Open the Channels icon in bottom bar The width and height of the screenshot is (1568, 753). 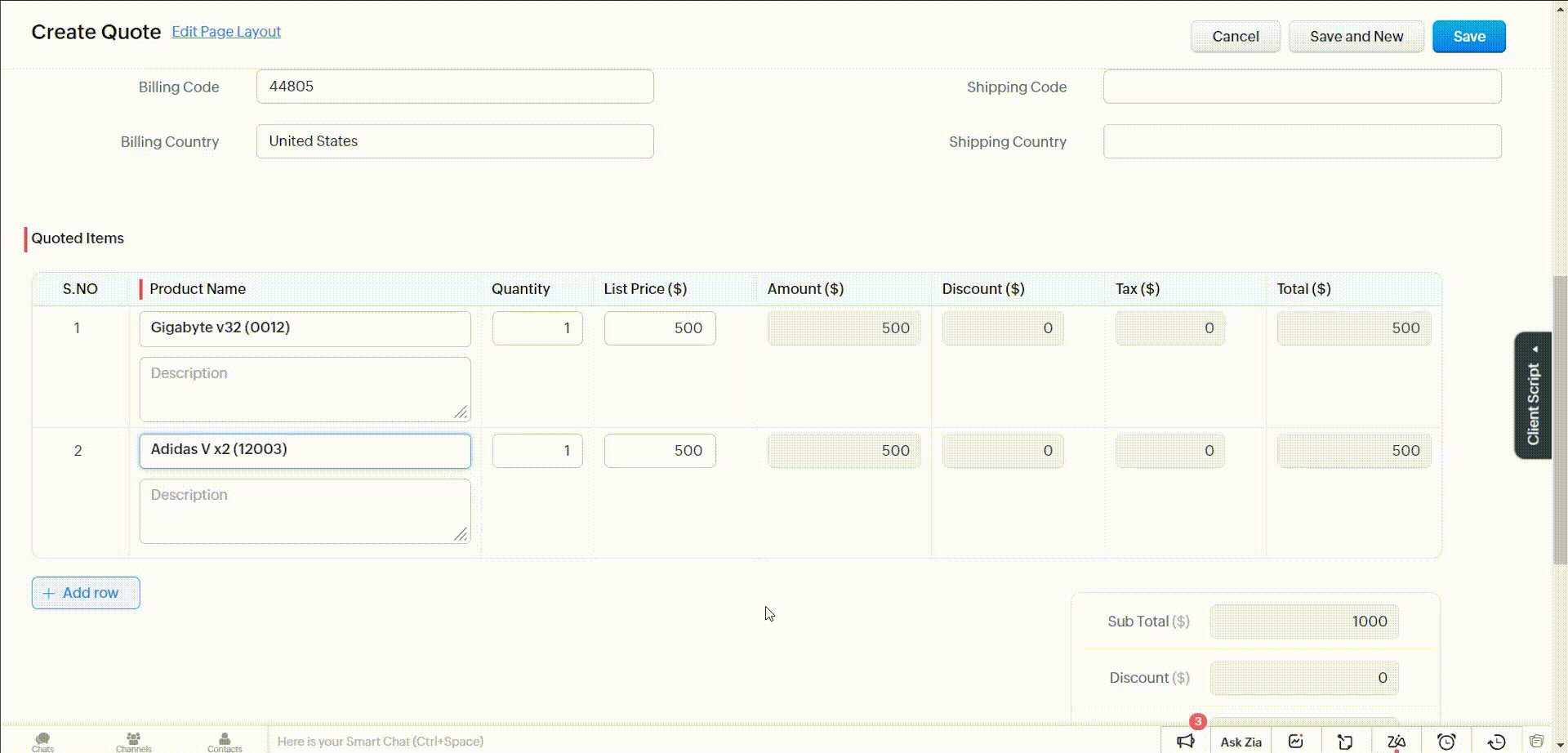(x=133, y=741)
